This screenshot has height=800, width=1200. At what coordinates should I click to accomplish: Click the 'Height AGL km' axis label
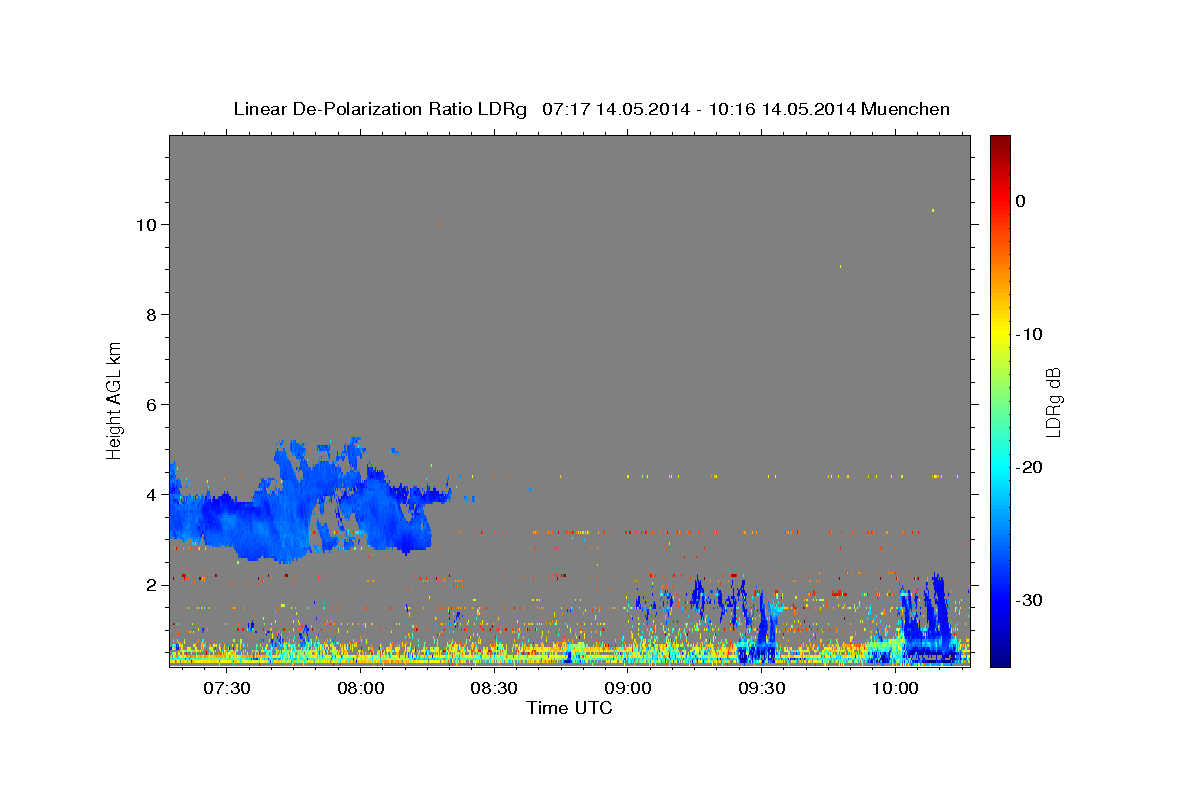click(114, 399)
